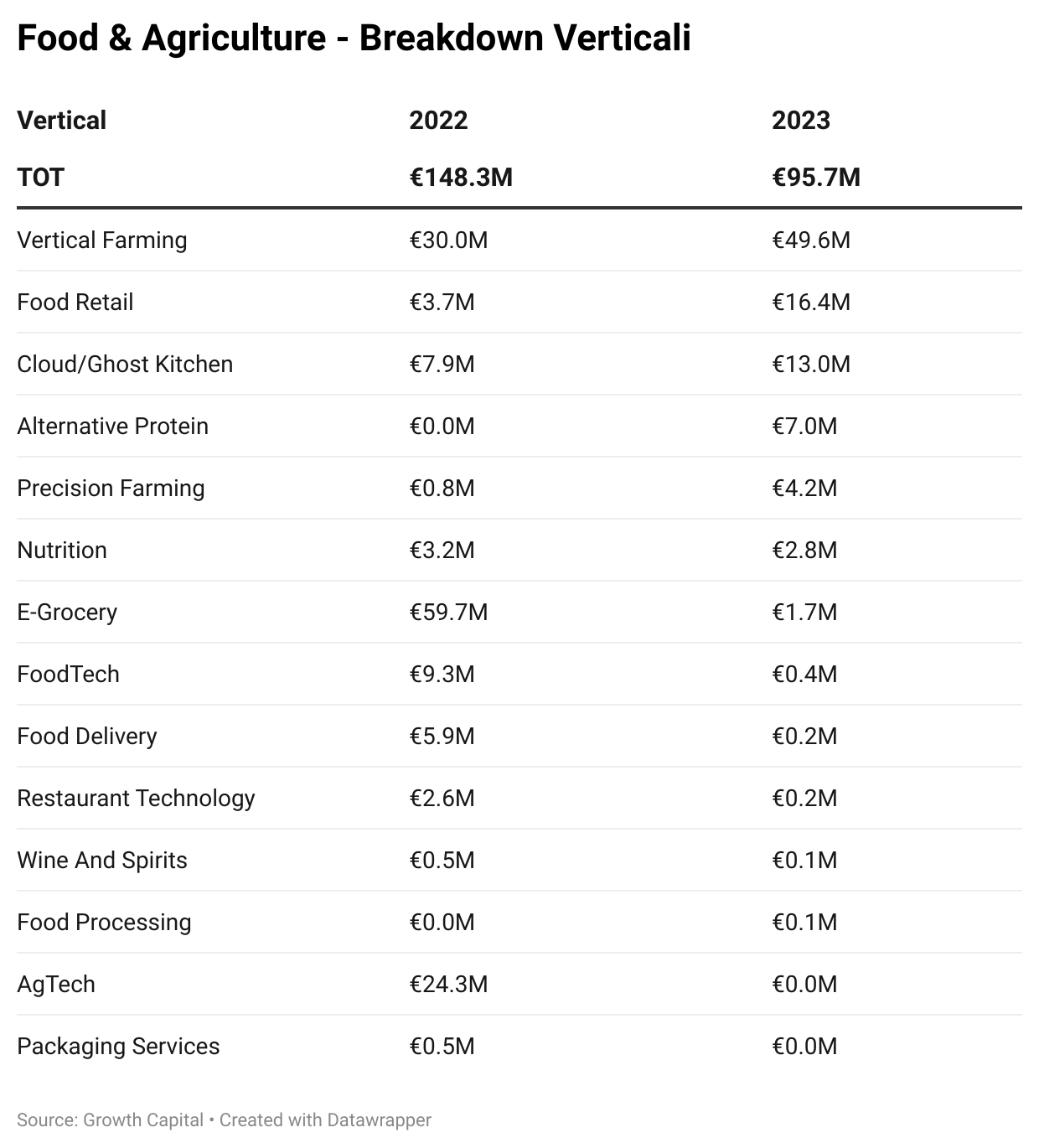Click Vertical Farming's 2023 value €49.6M
The image size is (1039, 1148).
tap(810, 240)
